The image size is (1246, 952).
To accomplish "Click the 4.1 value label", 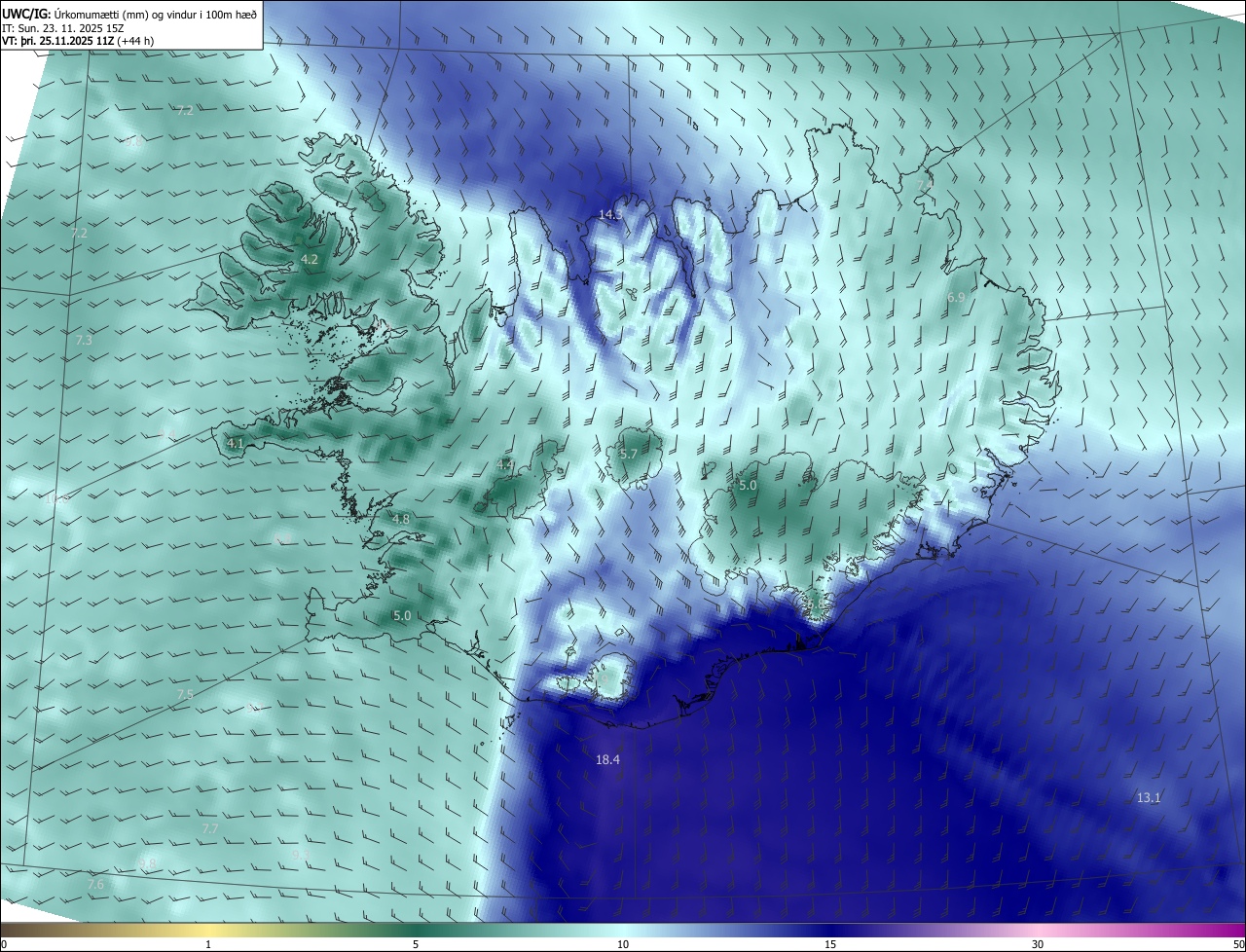I will click(x=235, y=443).
